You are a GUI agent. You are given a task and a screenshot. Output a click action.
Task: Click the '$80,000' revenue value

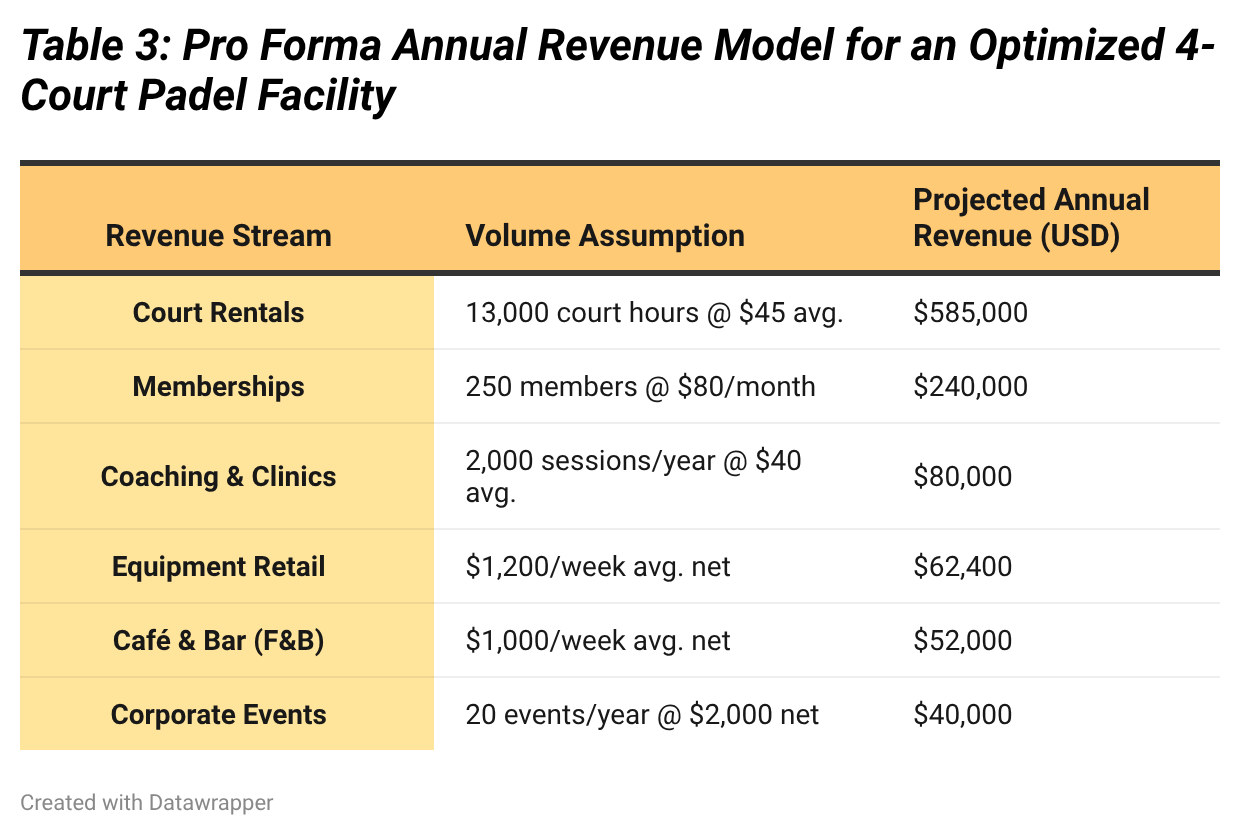click(962, 476)
